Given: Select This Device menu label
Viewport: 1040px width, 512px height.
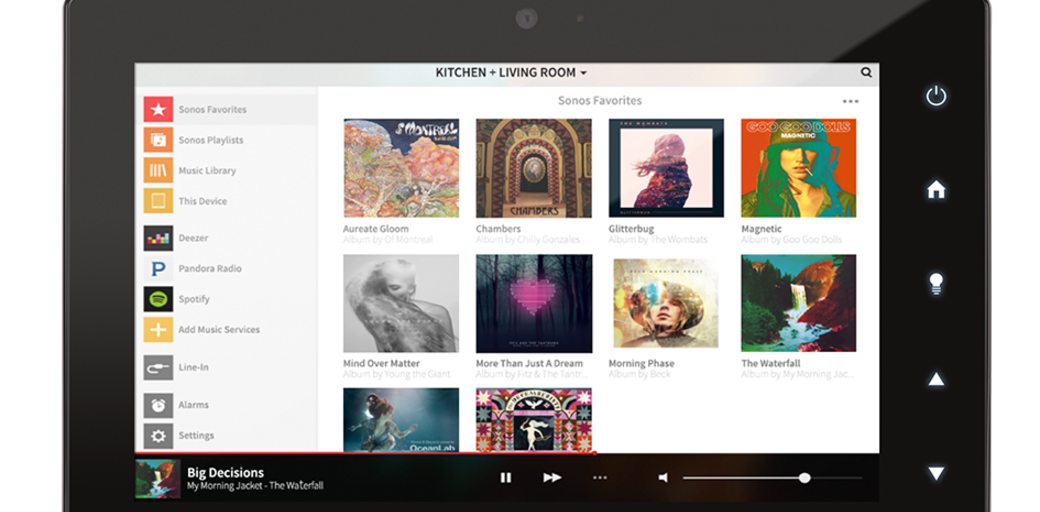Looking at the screenshot, I should [202, 201].
